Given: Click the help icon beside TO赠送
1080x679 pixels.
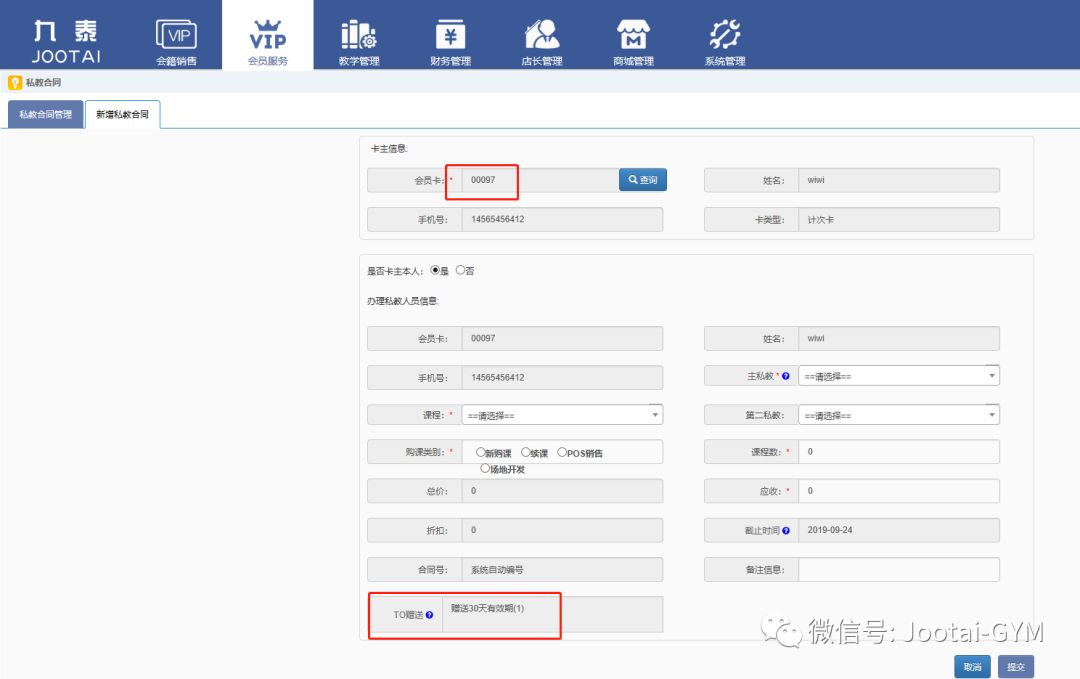Looking at the screenshot, I should click(x=430, y=614).
